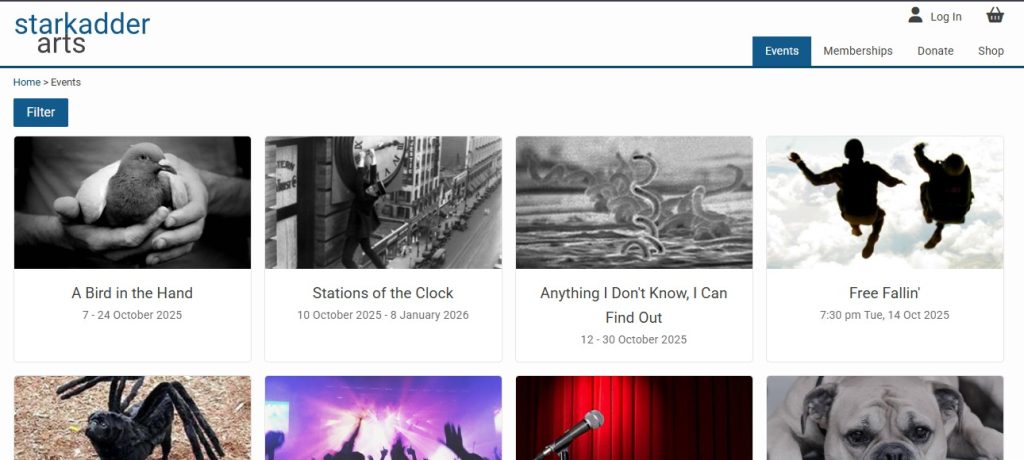Viewport: 1024px width, 460px height.
Task: Click the pigeon in hands thumbnail
Action: (x=133, y=203)
